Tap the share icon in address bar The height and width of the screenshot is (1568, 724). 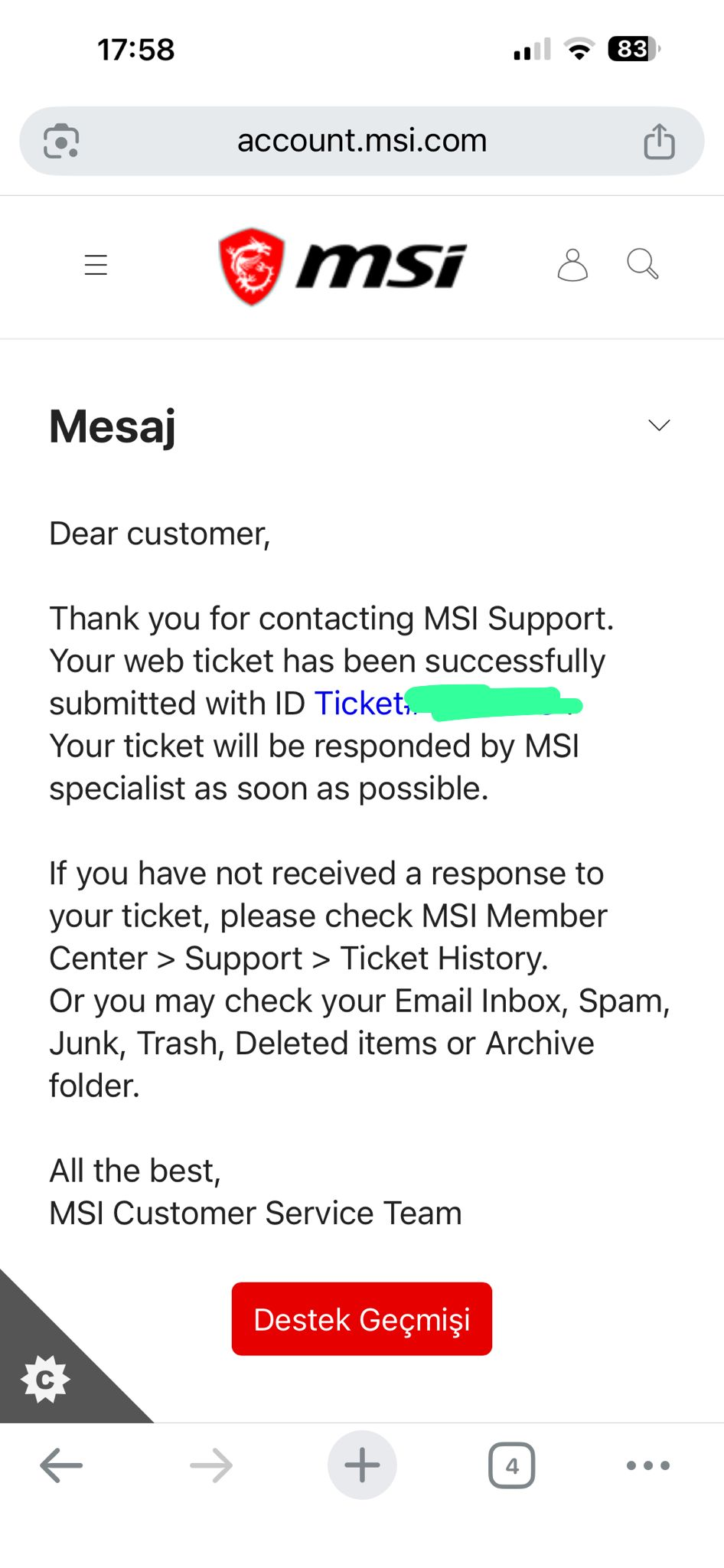point(659,141)
